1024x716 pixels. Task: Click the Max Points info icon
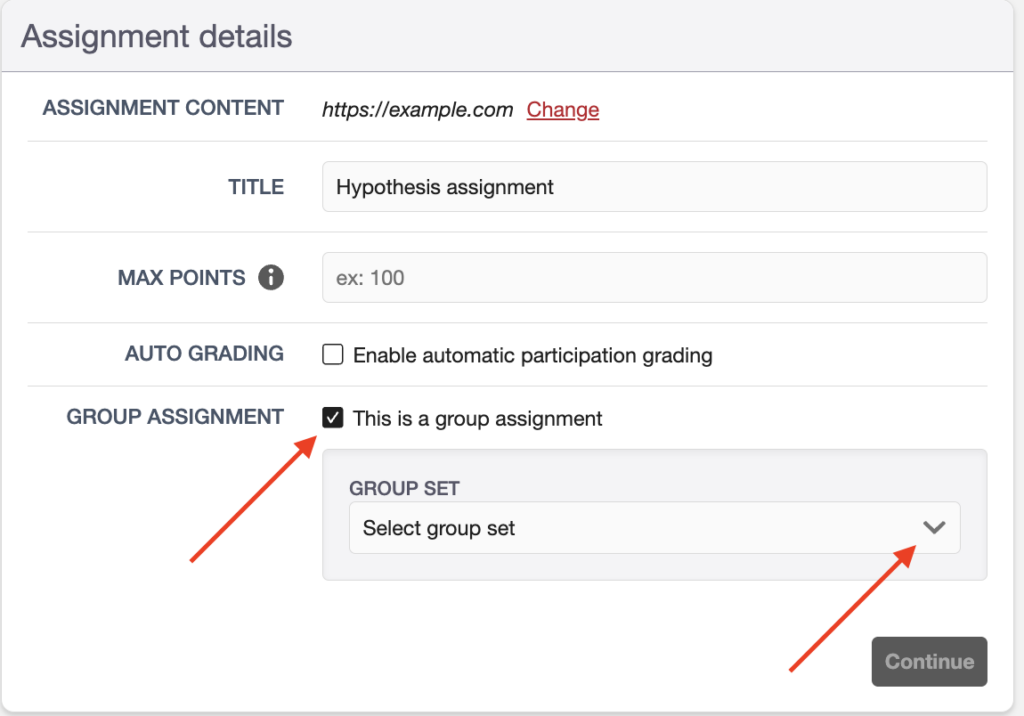270,278
